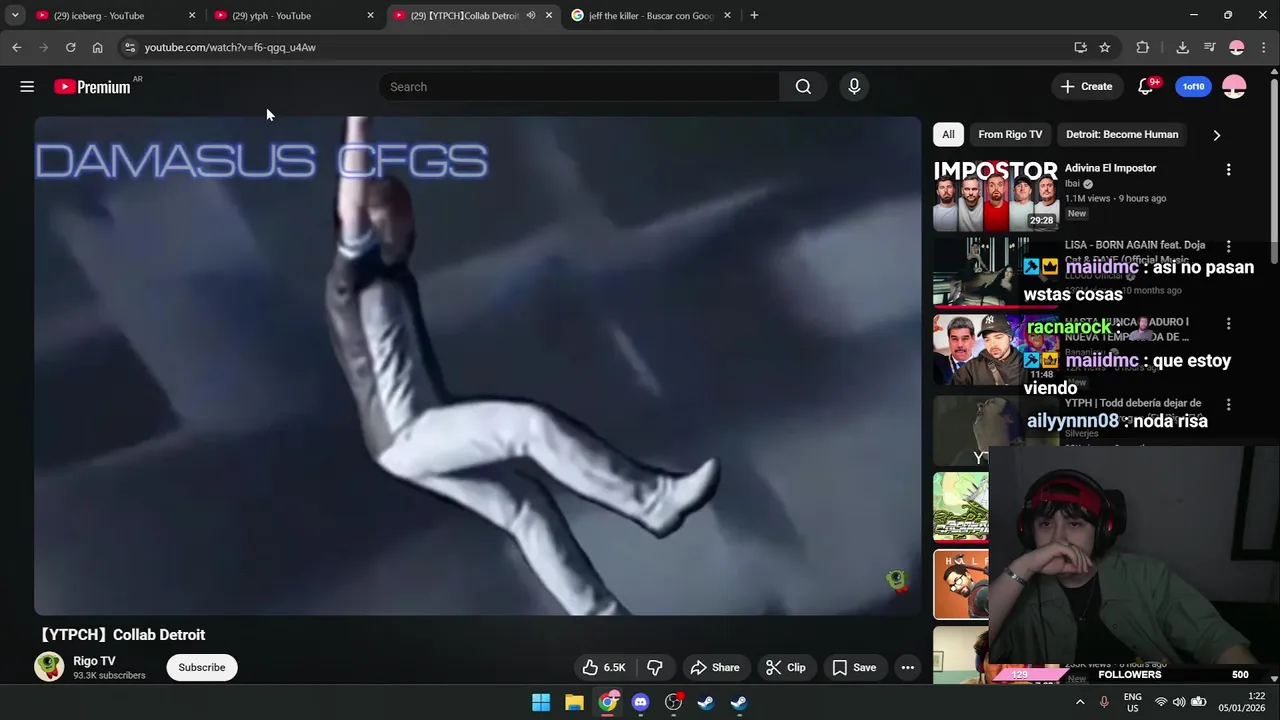Show hidden system tray icons
1280x720 pixels.
point(1079,702)
